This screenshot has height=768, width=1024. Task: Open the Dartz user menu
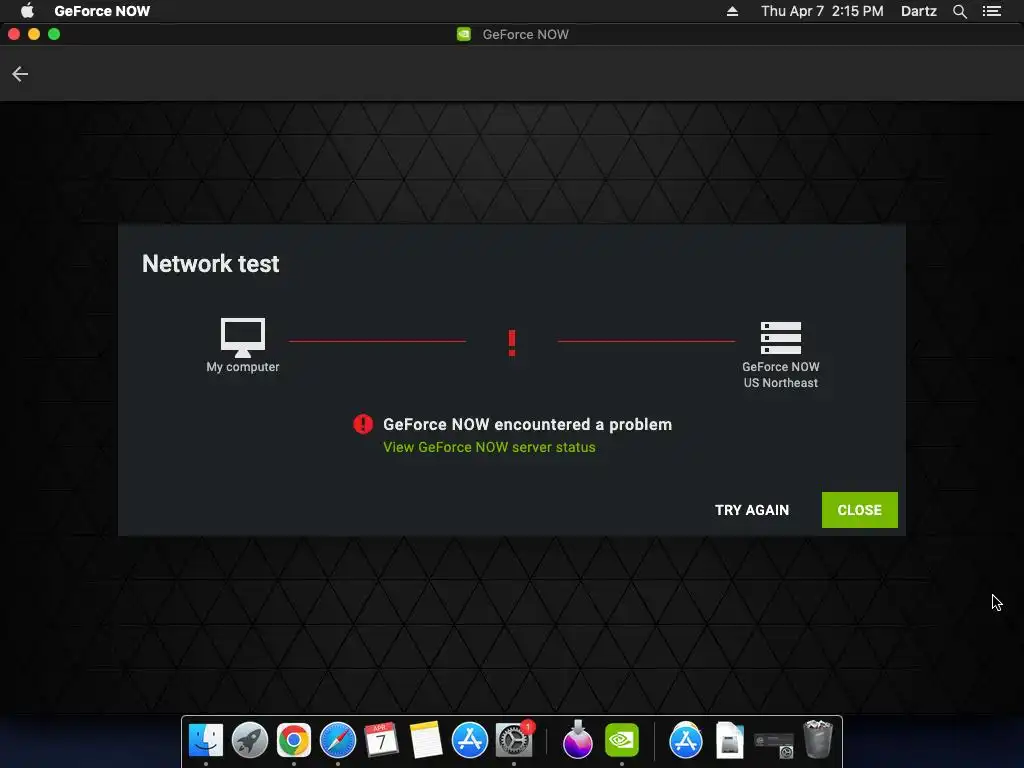pos(919,11)
